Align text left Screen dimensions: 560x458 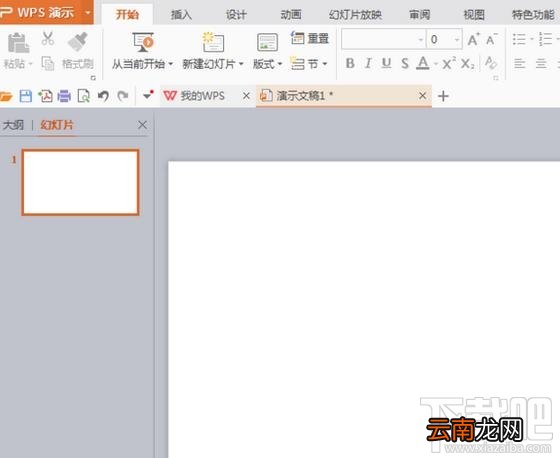click(519, 64)
